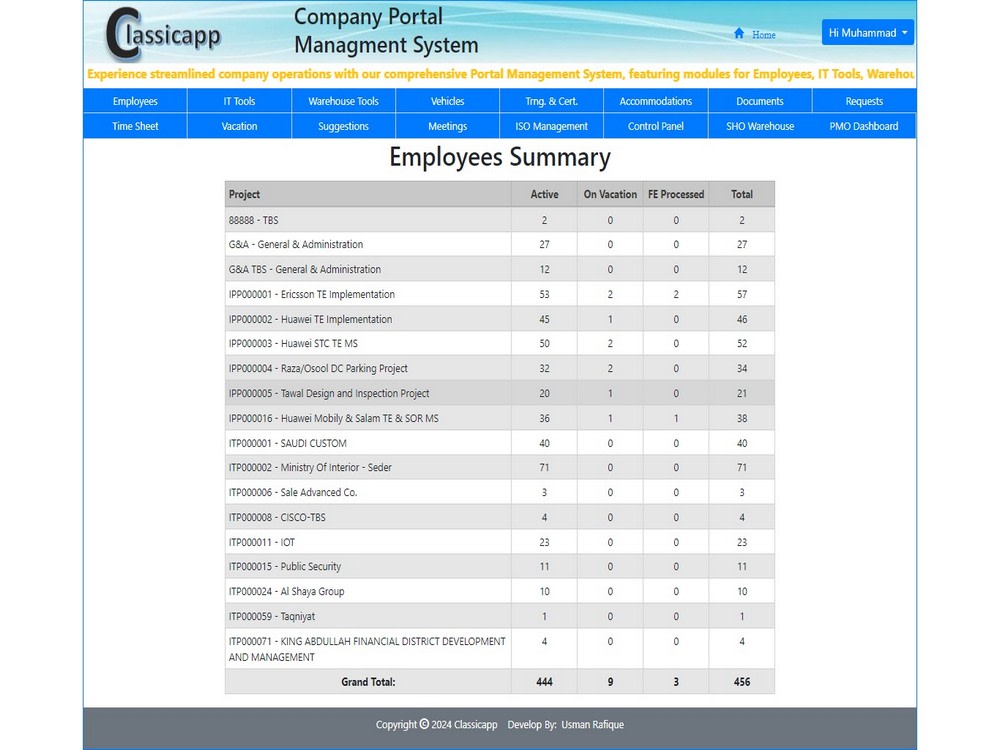The image size is (1000, 750).
Task: Select ITP000011 - IOT row
Action: tap(499, 542)
